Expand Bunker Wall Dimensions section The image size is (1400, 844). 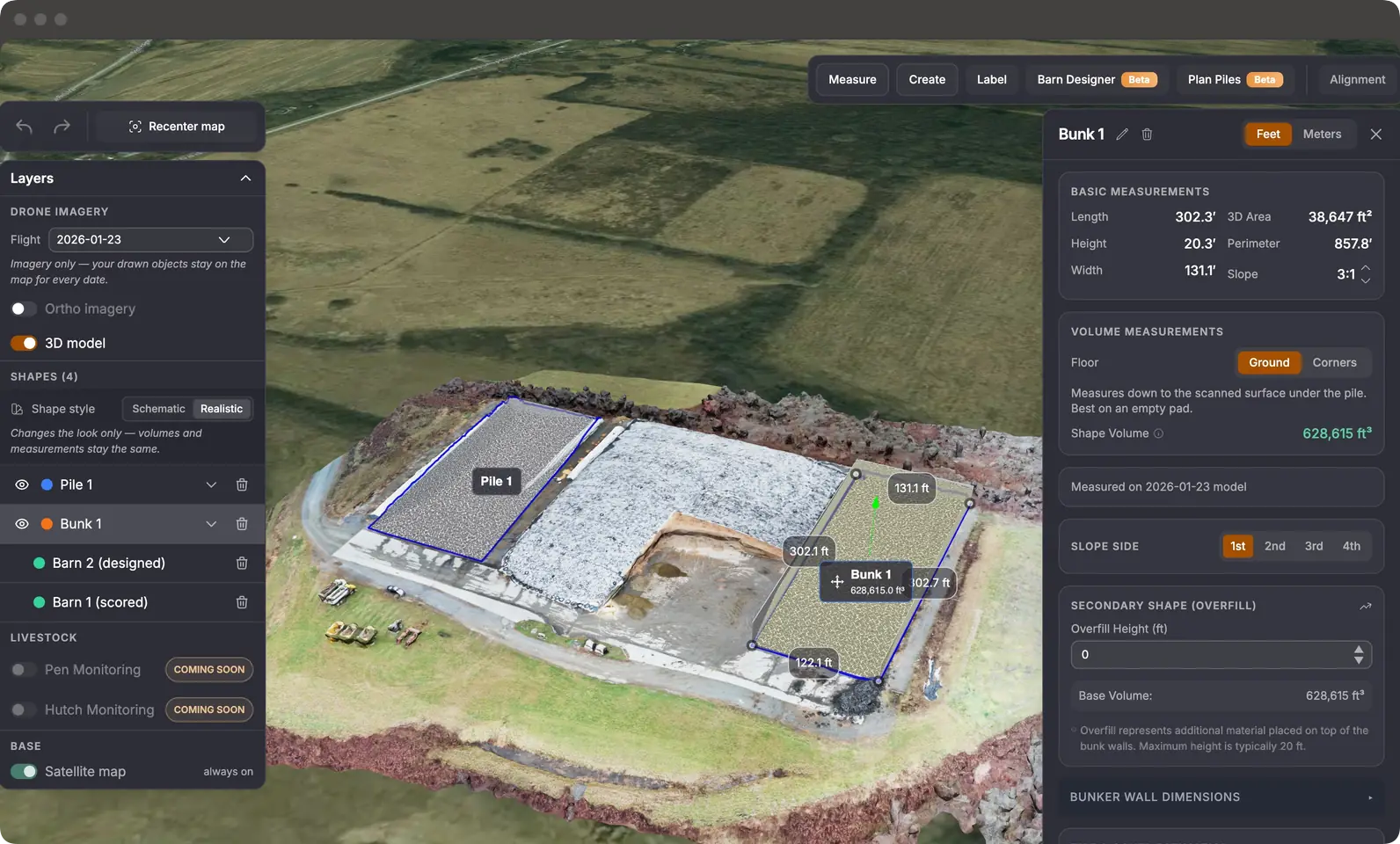click(x=1221, y=797)
